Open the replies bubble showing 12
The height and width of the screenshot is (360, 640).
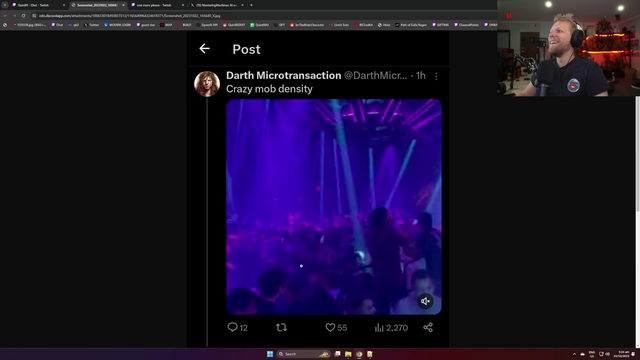click(238, 327)
